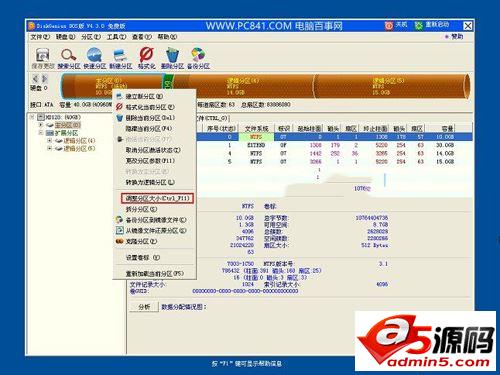The image size is (500, 375).
Task: Select 调整分区大小 (Ctrl_F11) menu entry
Action: coord(157,198)
